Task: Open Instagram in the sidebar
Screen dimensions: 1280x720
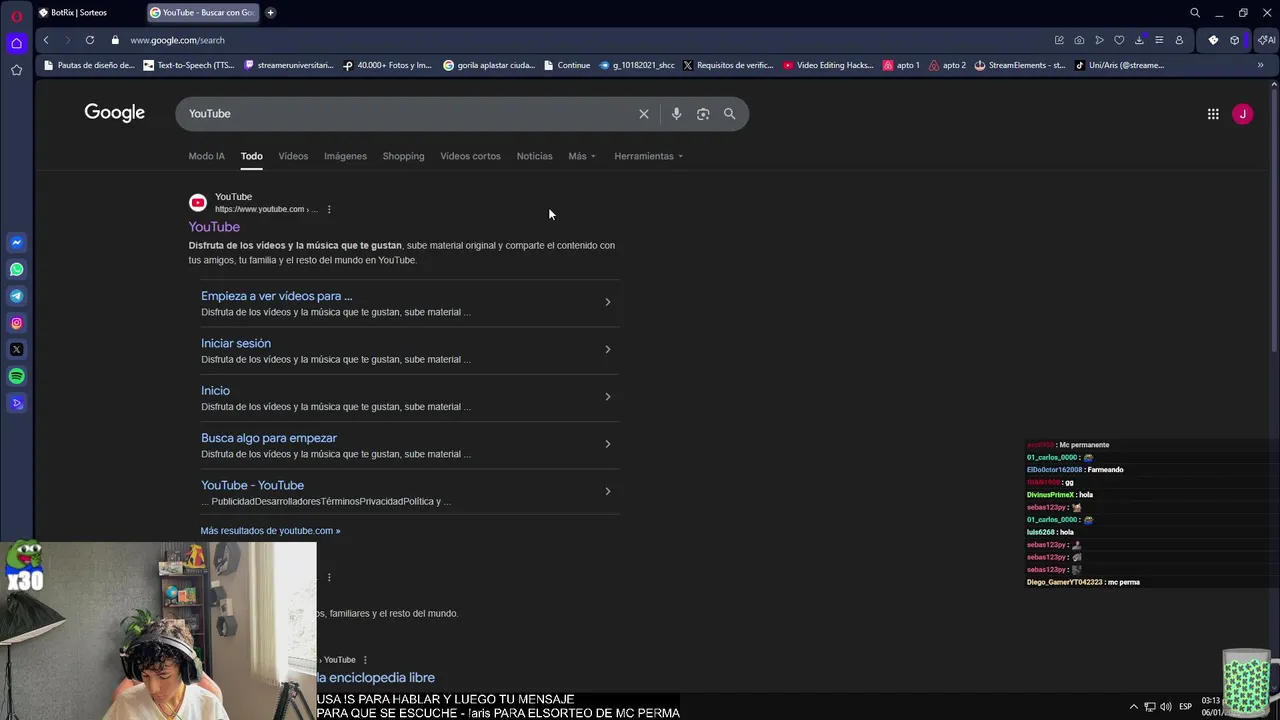Action: (x=16, y=323)
